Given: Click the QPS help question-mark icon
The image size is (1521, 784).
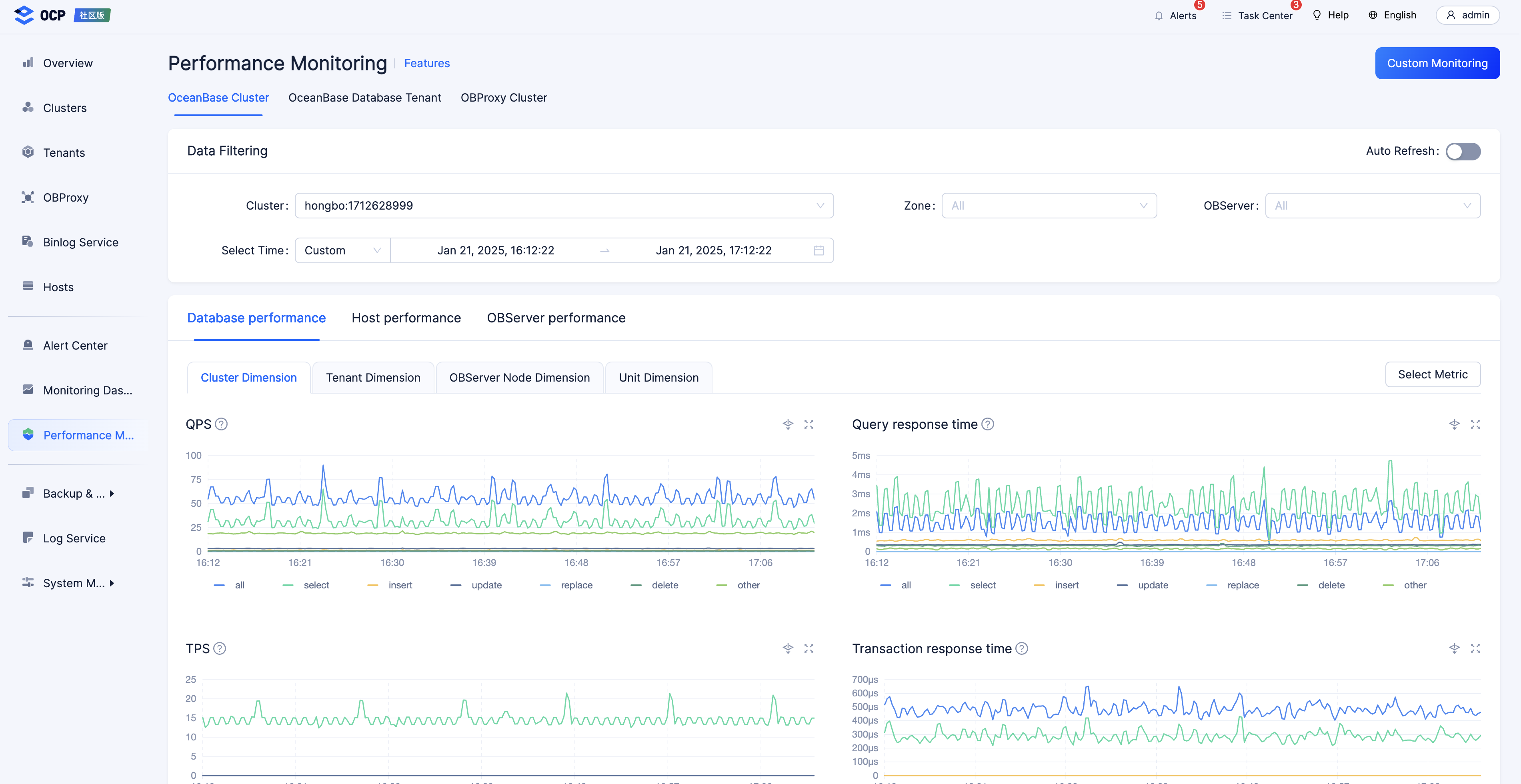Looking at the screenshot, I should tap(221, 424).
